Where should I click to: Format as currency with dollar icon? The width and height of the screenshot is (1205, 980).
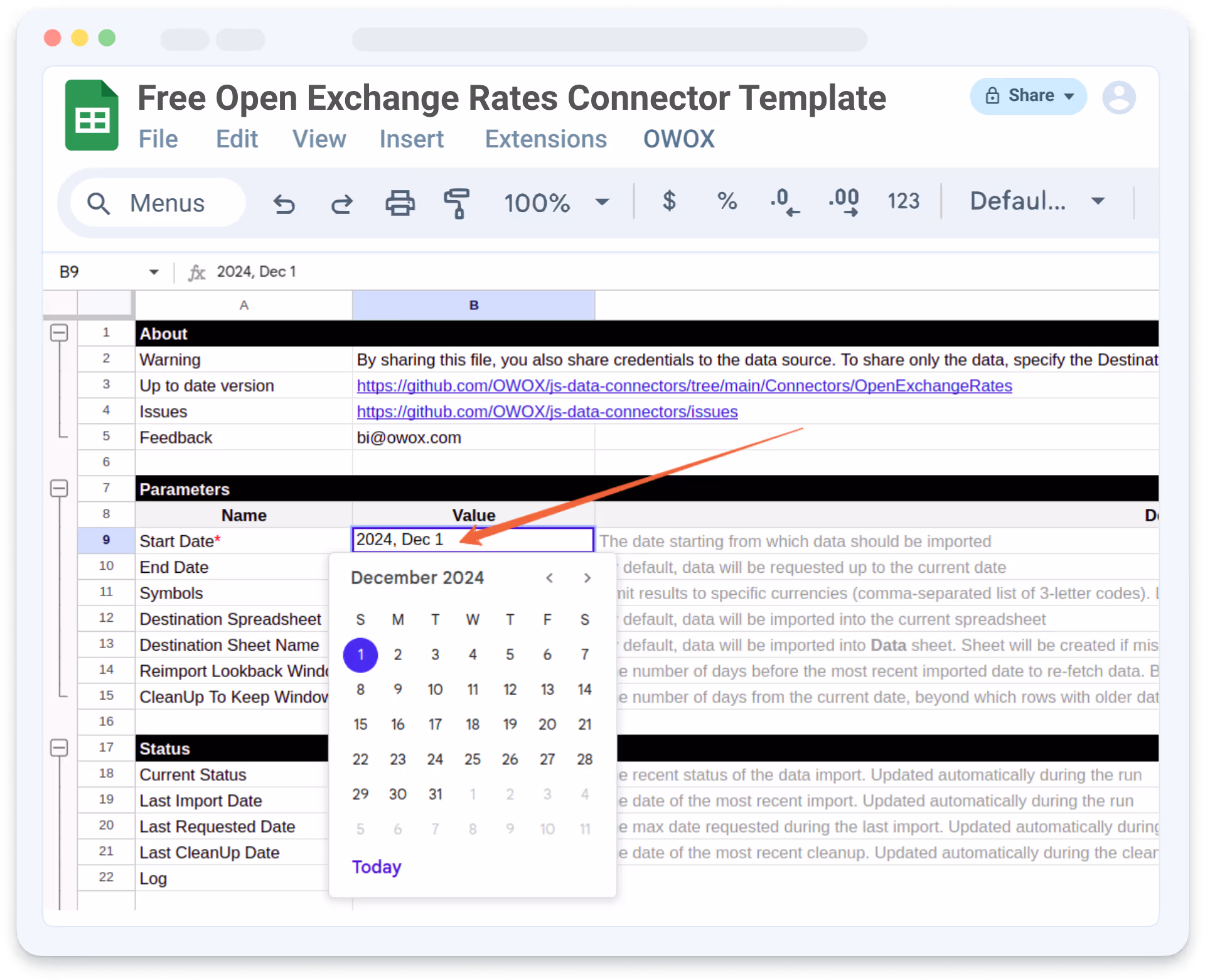coord(669,201)
